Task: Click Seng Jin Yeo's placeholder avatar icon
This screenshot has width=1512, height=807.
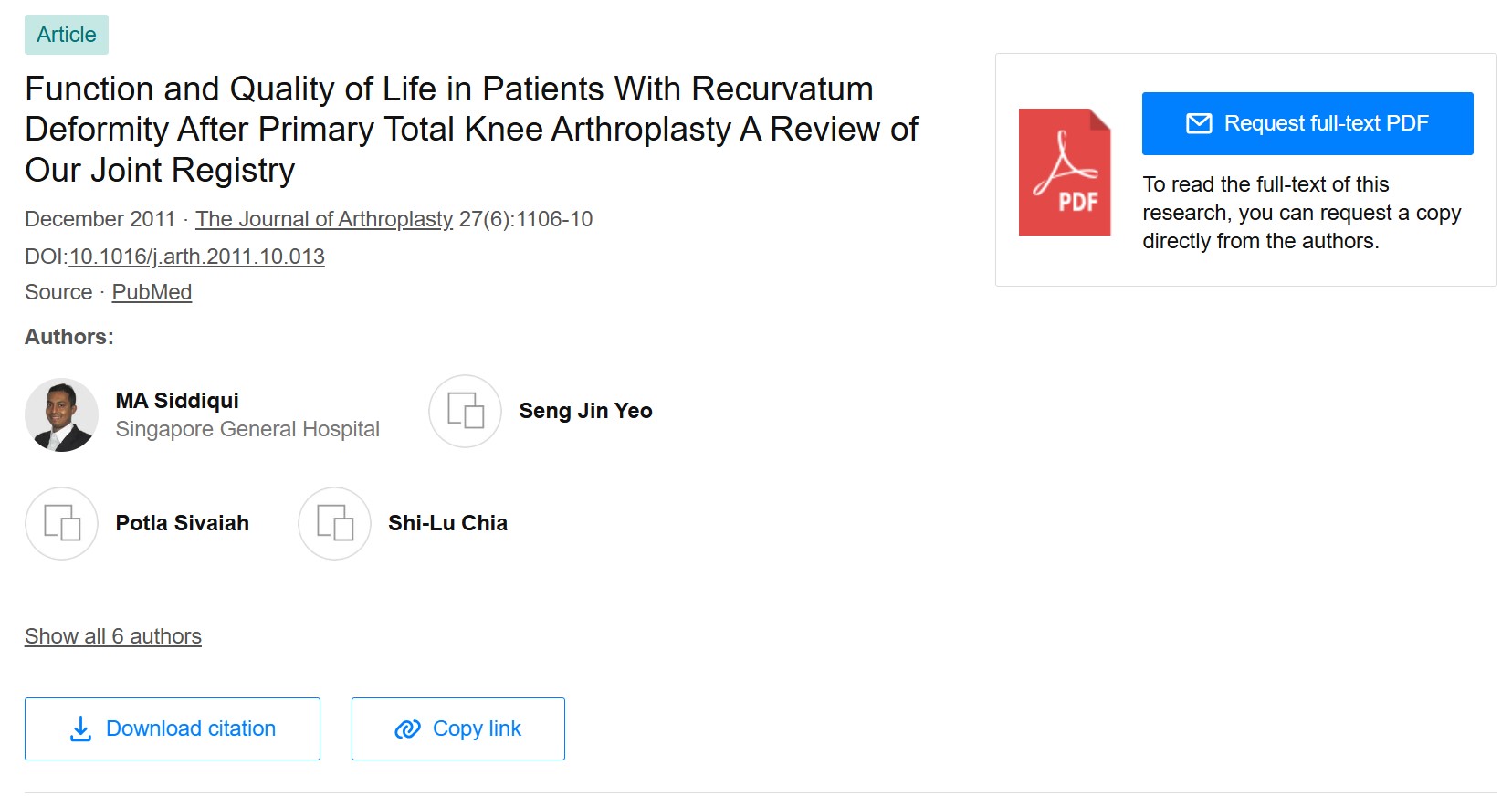Action: coord(464,412)
